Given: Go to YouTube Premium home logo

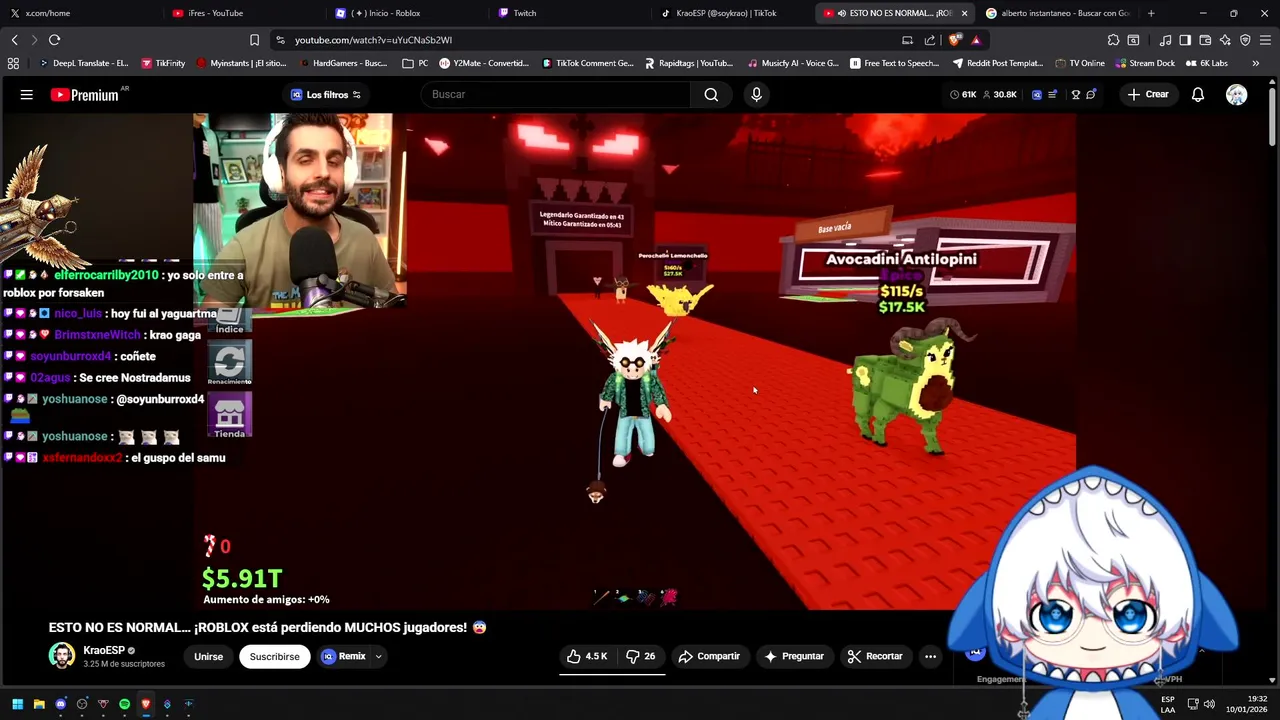Looking at the screenshot, I should coord(85,95).
